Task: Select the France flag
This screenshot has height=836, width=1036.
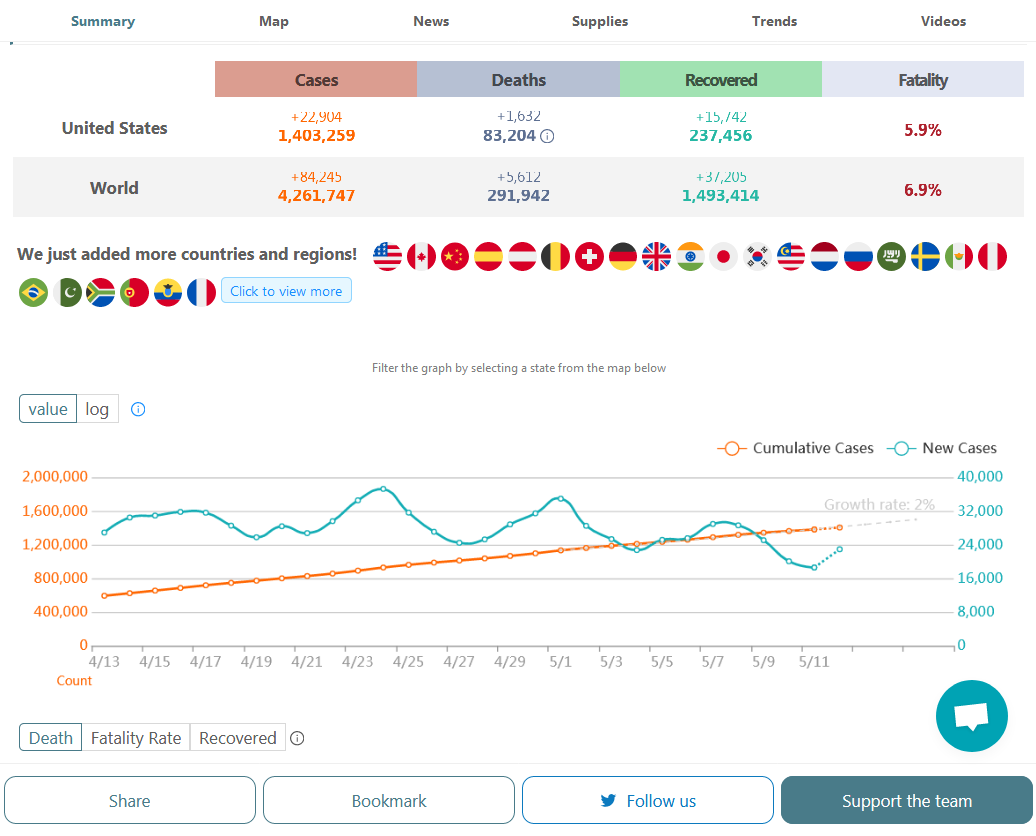Action: click(202, 293)
